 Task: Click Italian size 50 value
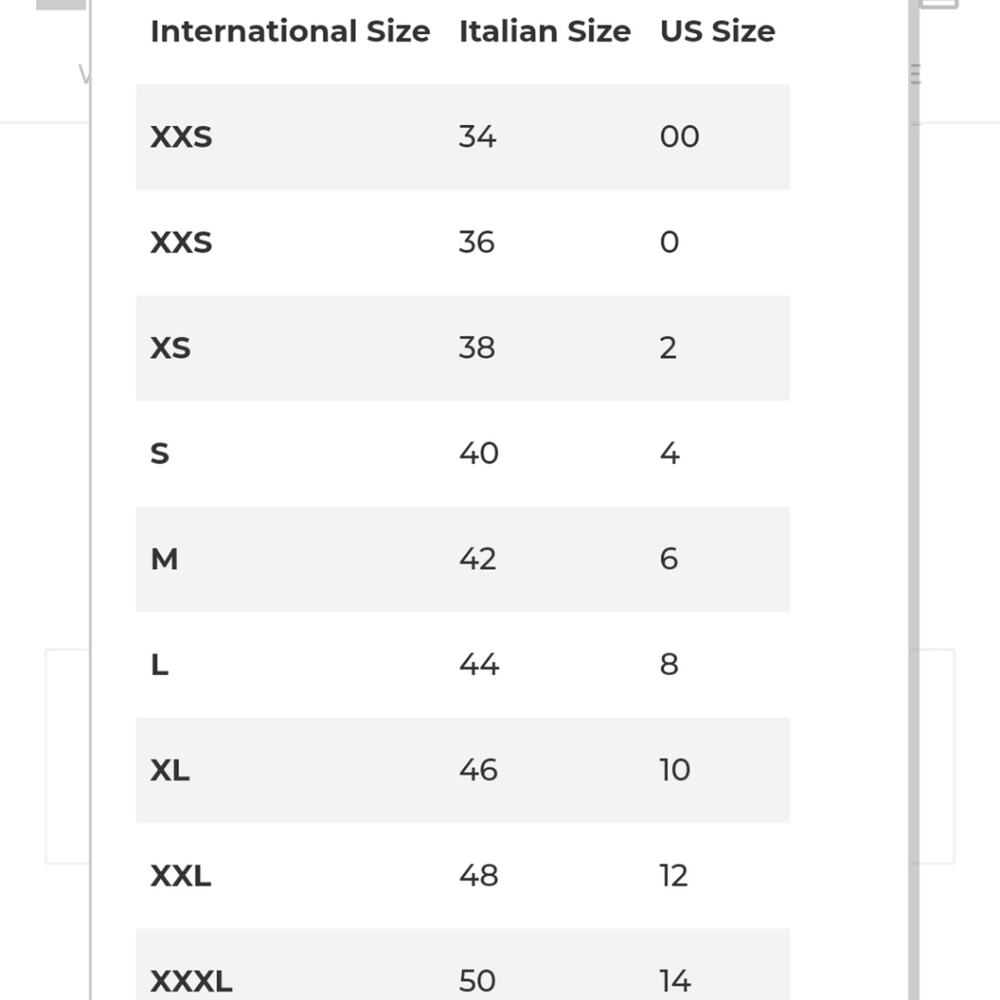click(477, 982)
